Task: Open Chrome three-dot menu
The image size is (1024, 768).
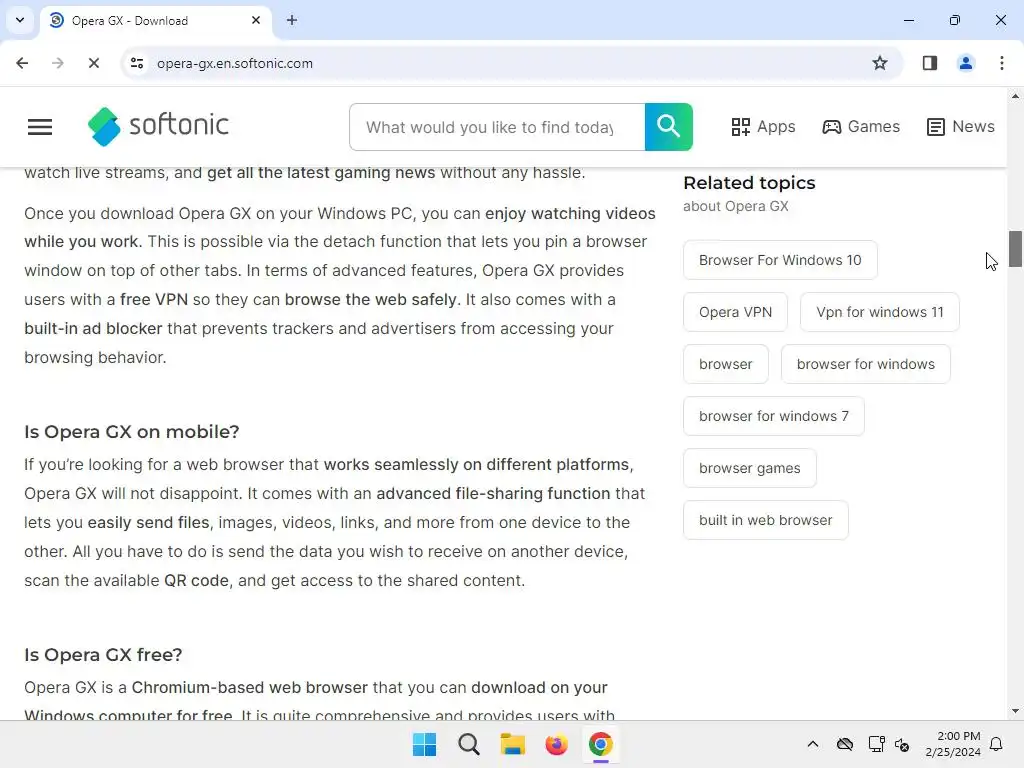Action: (x=1001, y=63)
